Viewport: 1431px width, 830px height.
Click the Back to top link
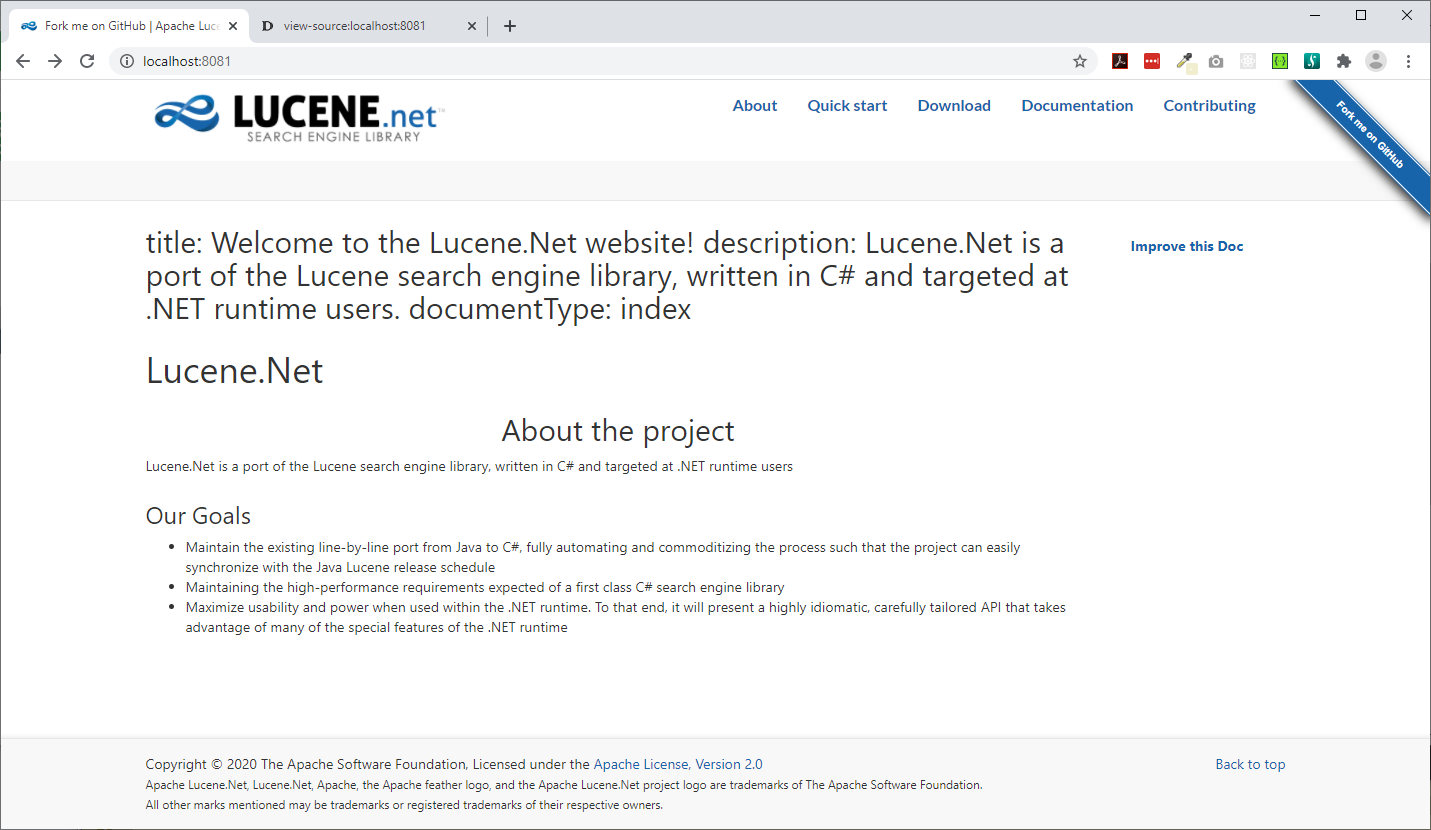click(1250, 764)
